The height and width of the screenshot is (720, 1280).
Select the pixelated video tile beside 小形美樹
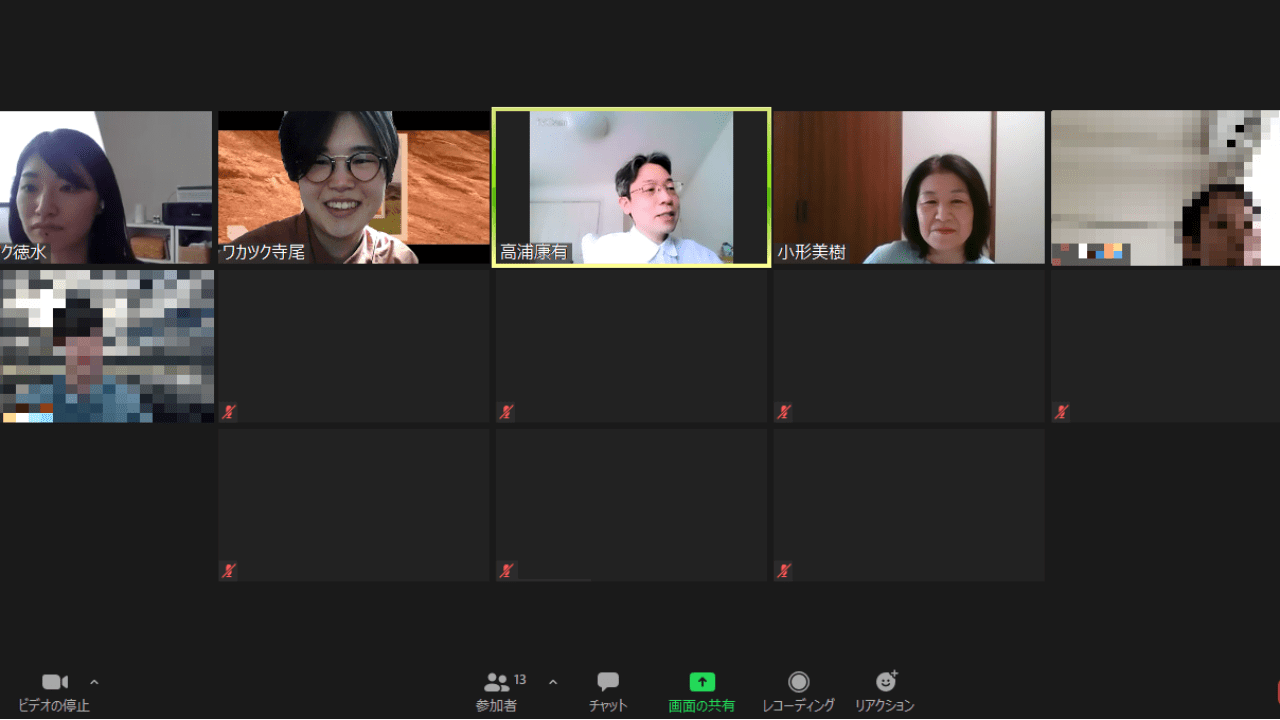tap(1165, 187)
